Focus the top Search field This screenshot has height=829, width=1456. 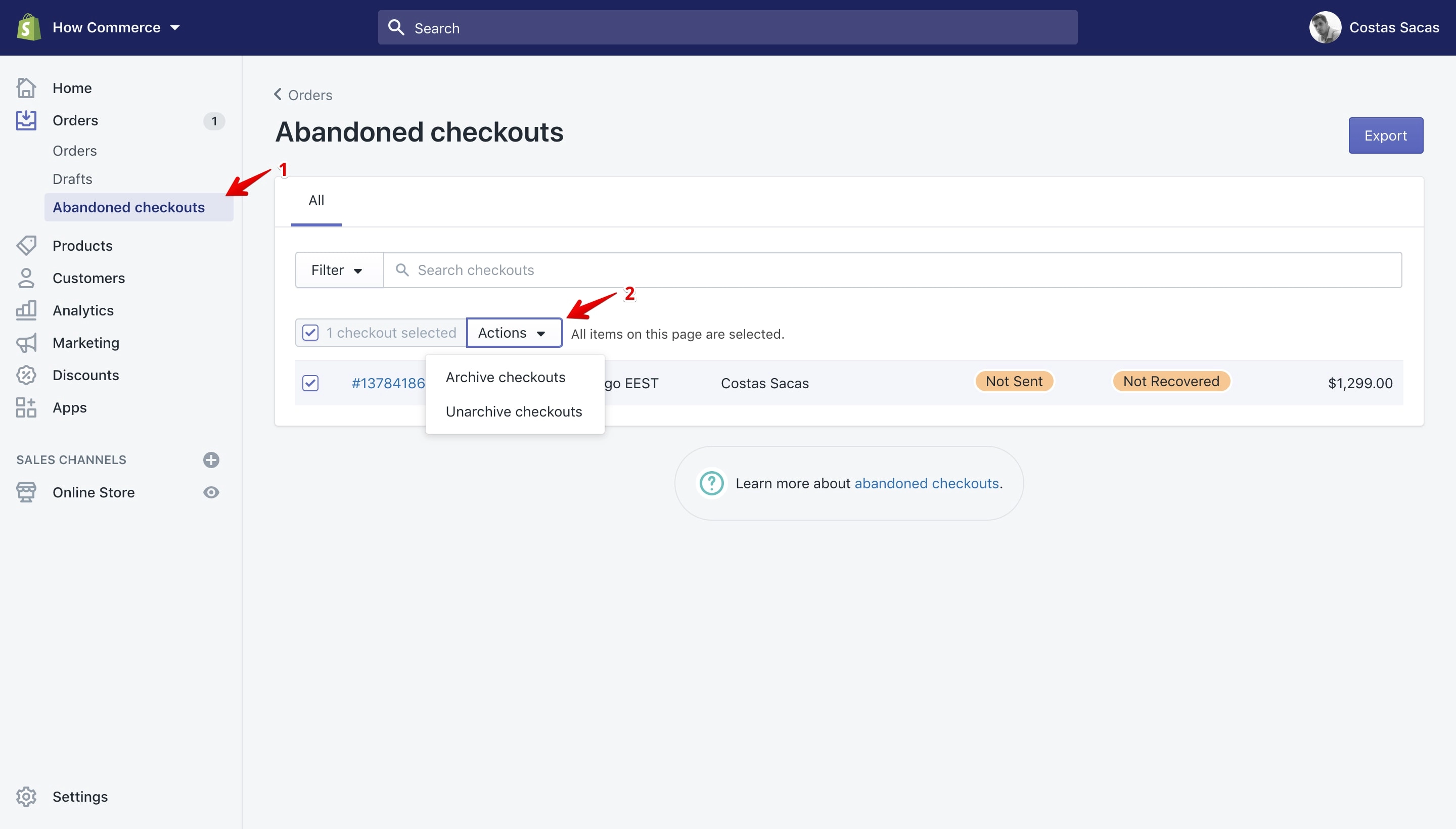coord(727,27)
